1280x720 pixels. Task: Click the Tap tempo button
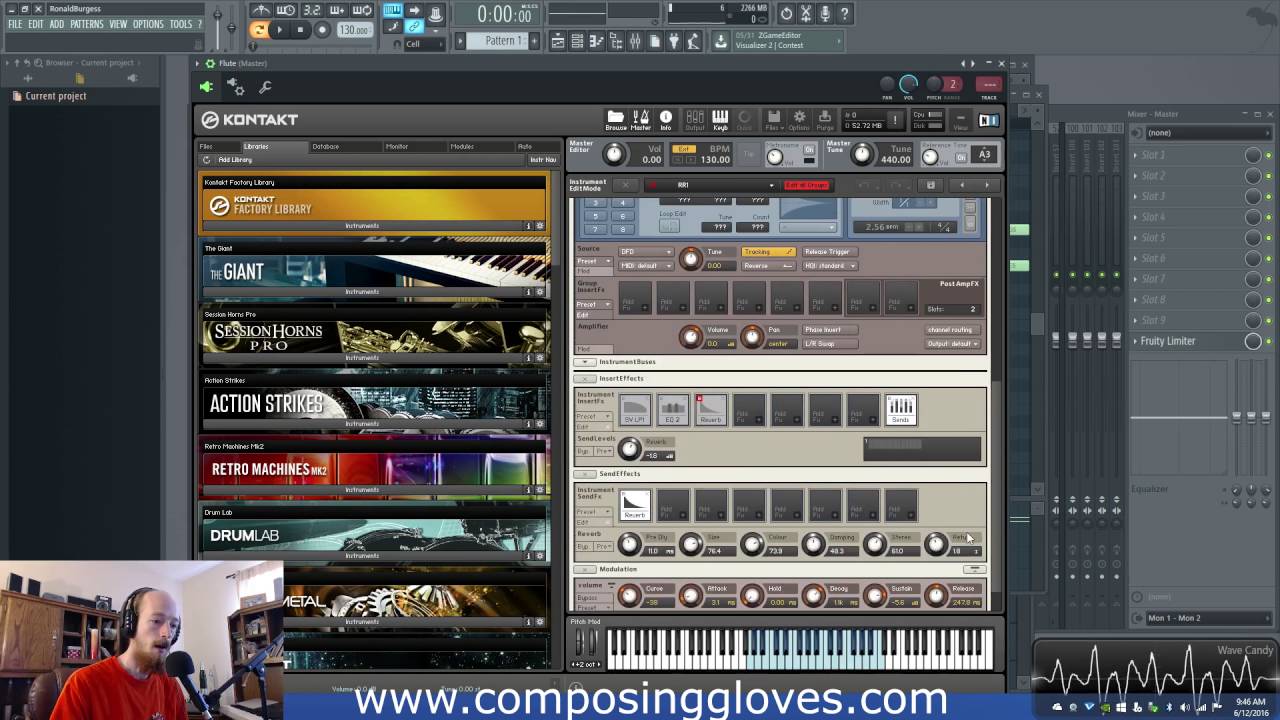tap(749, 156)
